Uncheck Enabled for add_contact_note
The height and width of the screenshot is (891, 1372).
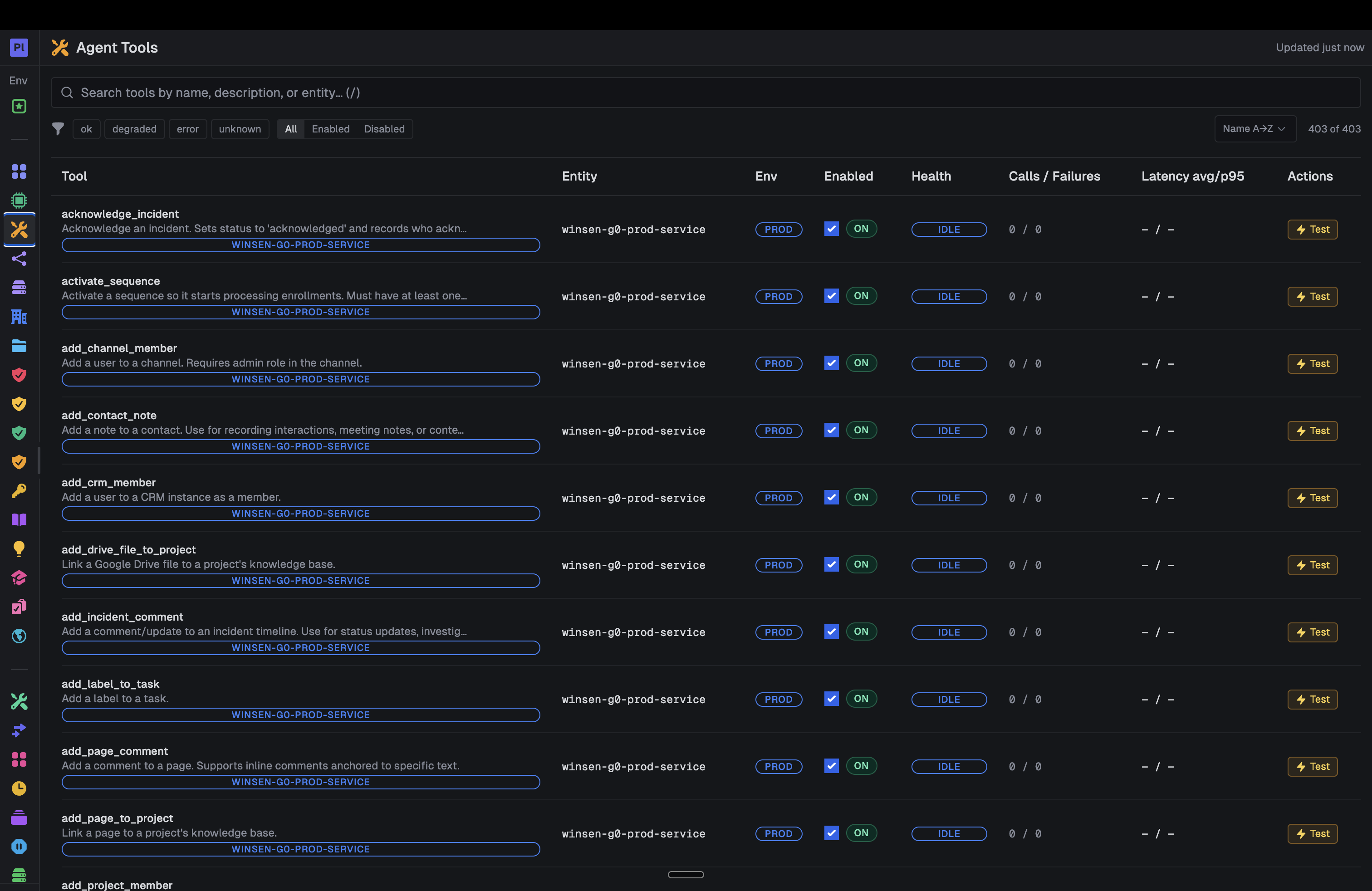tap(831, 431)
